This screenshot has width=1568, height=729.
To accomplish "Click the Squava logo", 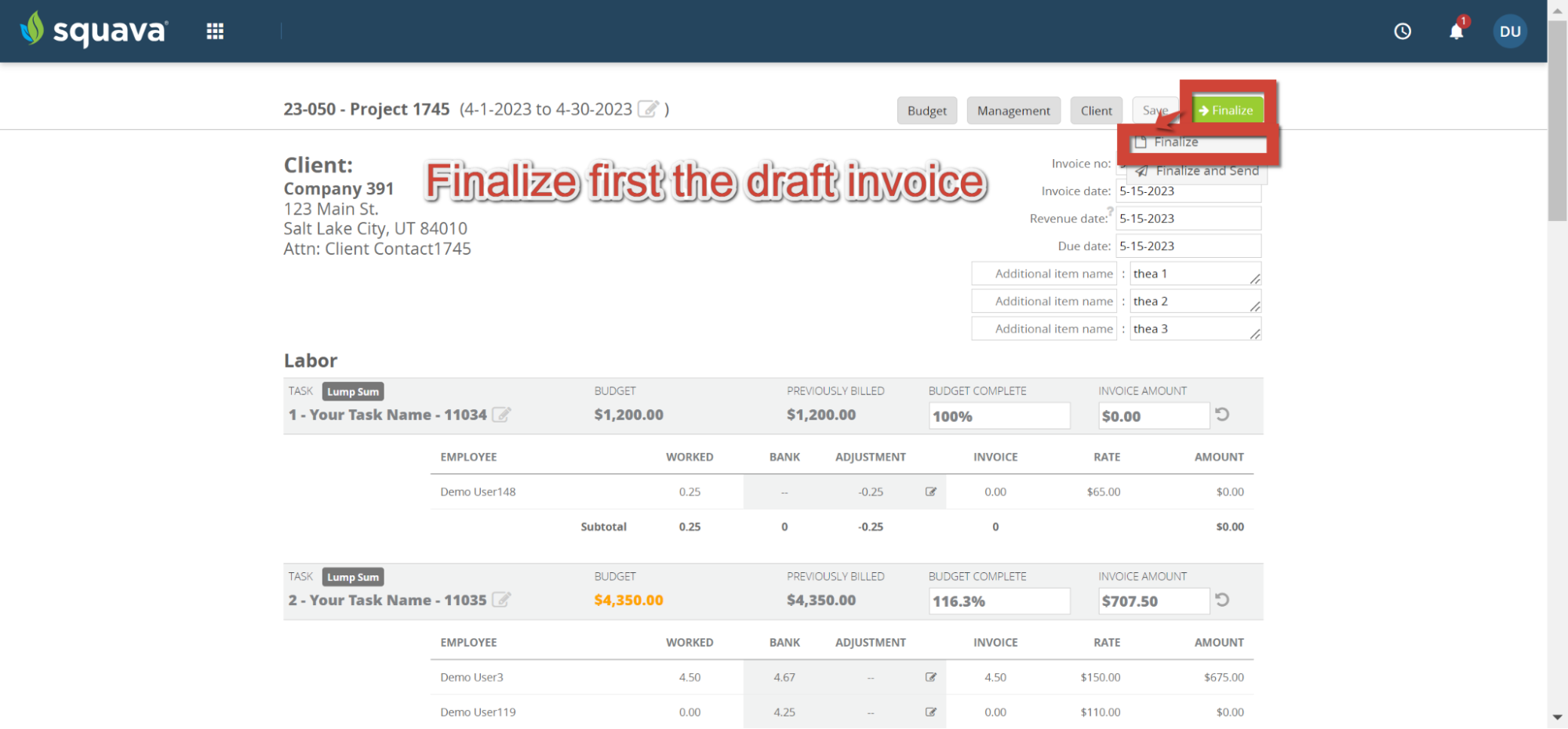I will pos(93,30).
